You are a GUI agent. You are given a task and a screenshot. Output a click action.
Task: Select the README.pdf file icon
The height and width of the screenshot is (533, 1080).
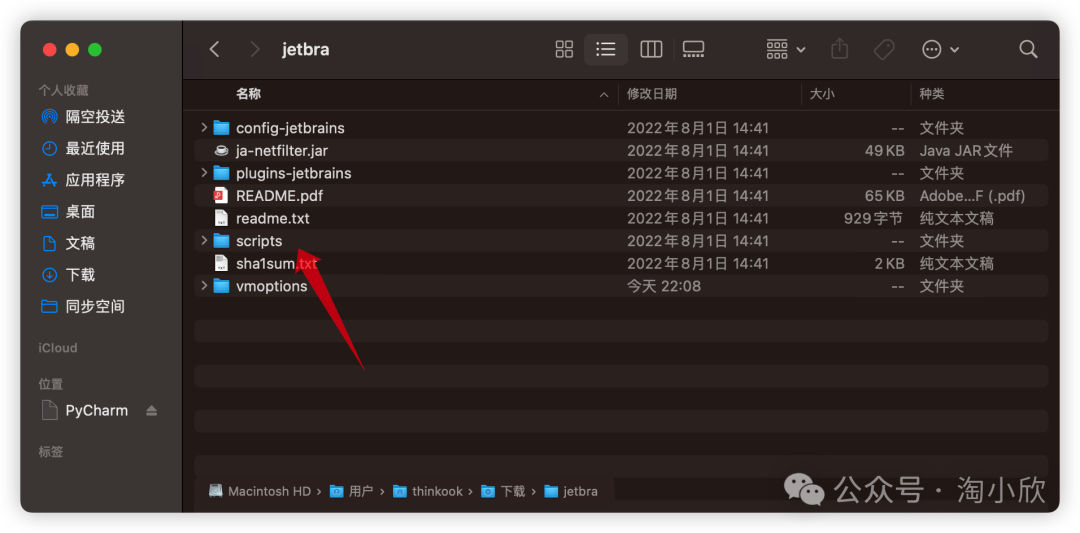pos(221,196)
